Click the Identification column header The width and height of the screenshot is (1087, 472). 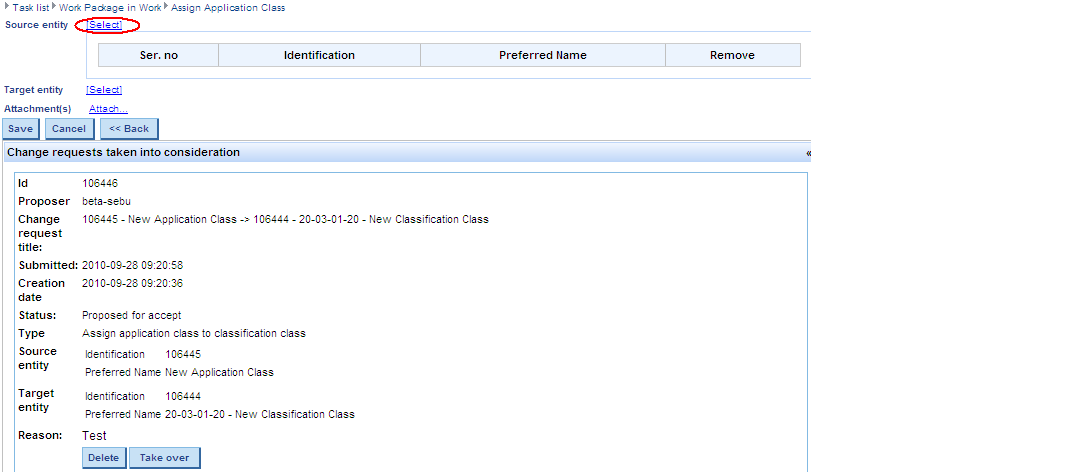coord(319,55)
